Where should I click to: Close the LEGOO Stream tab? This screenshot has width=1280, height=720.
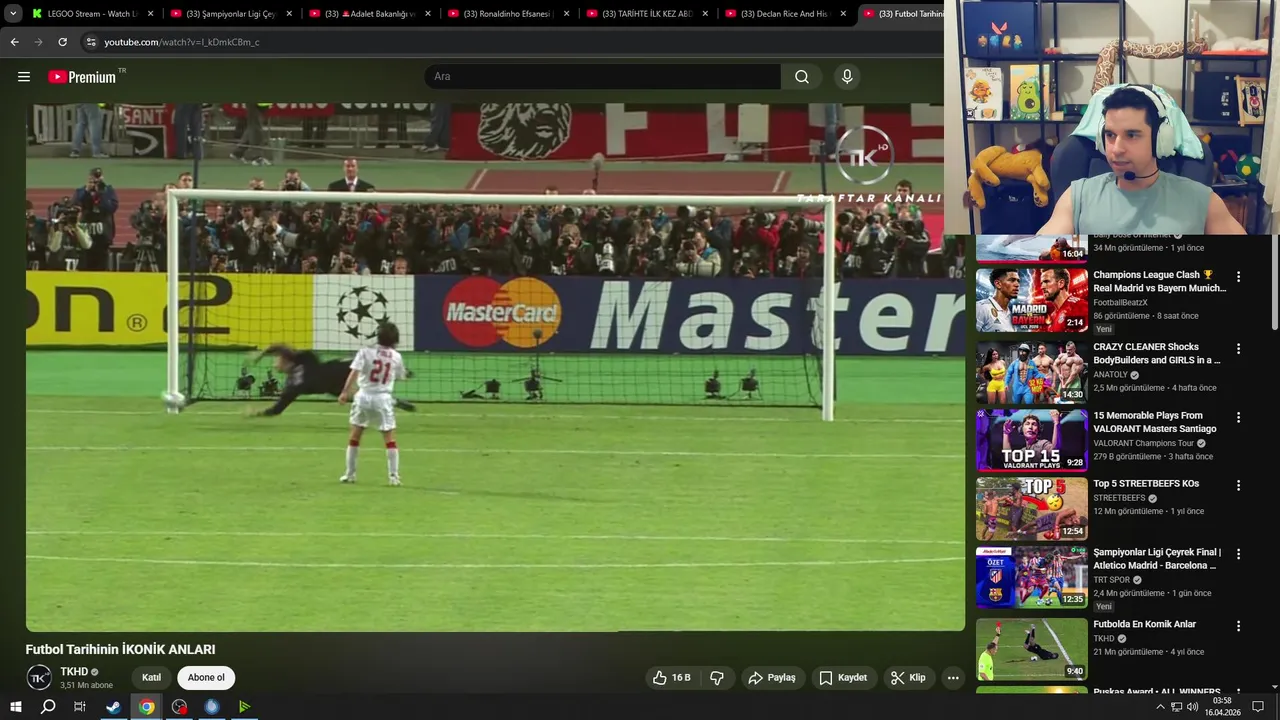coord(151,14)
